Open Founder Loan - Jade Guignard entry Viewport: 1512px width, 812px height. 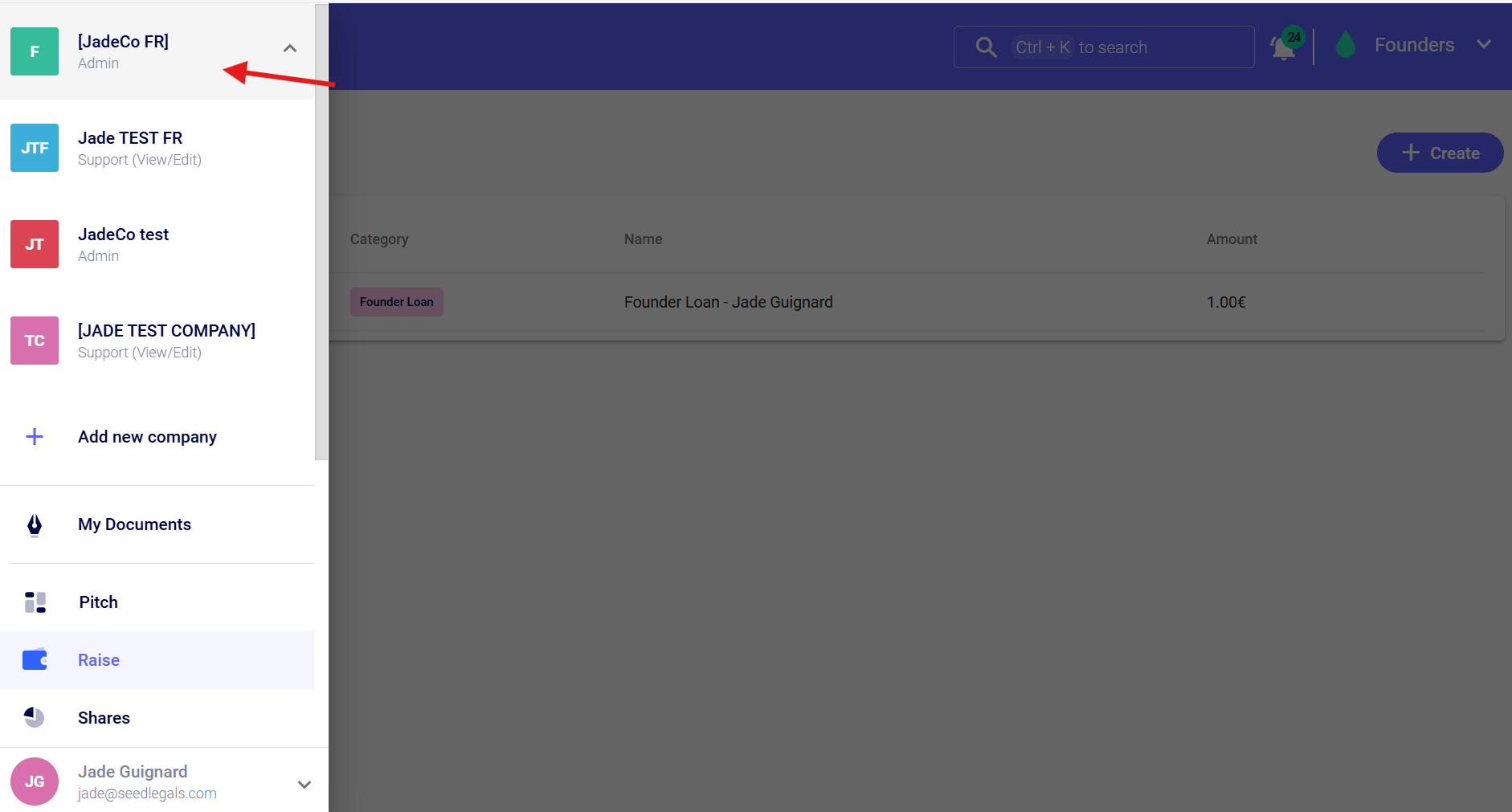click(728, 302)
